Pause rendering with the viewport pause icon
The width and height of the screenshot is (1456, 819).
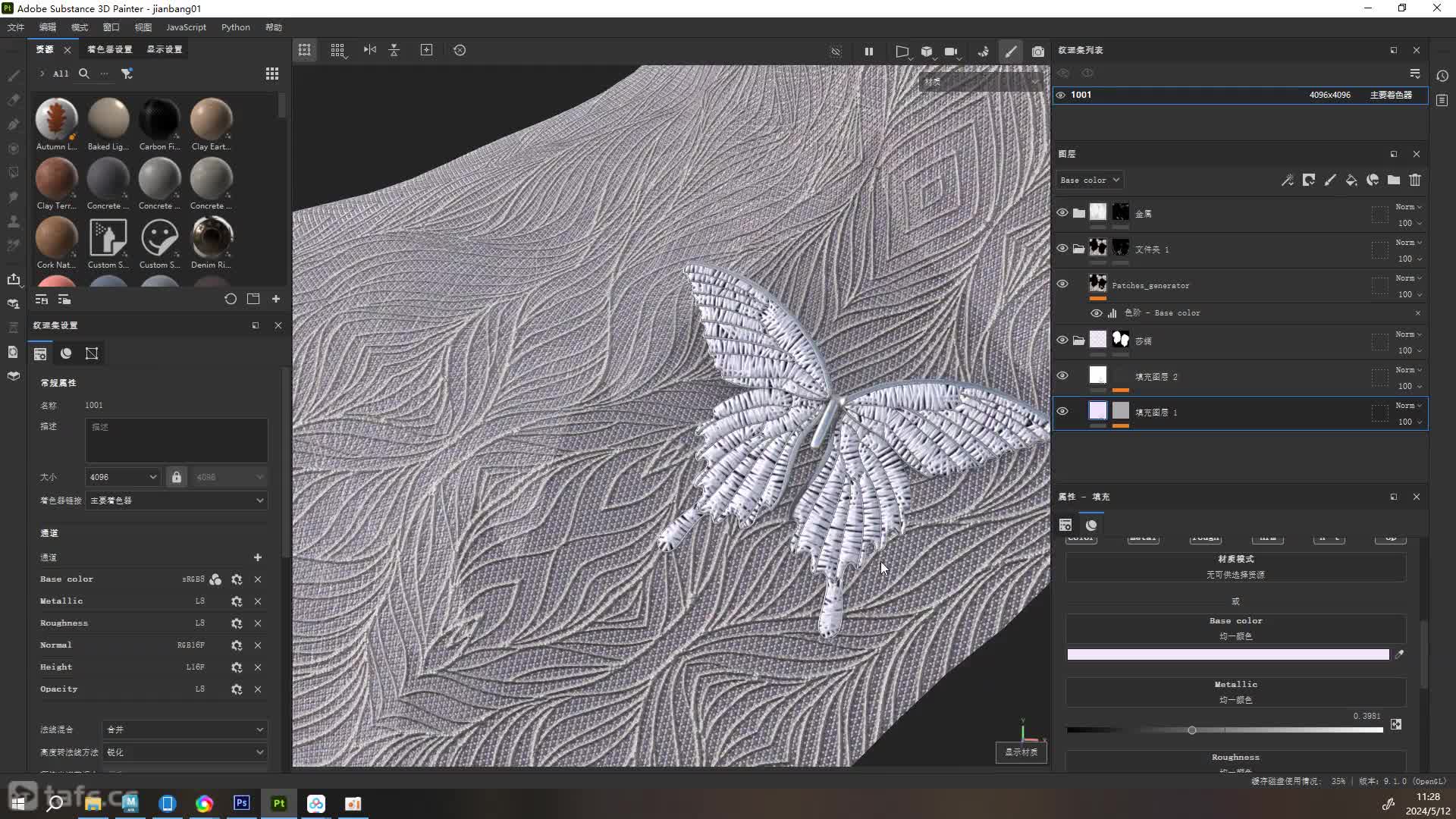click(x=868, y=51)
